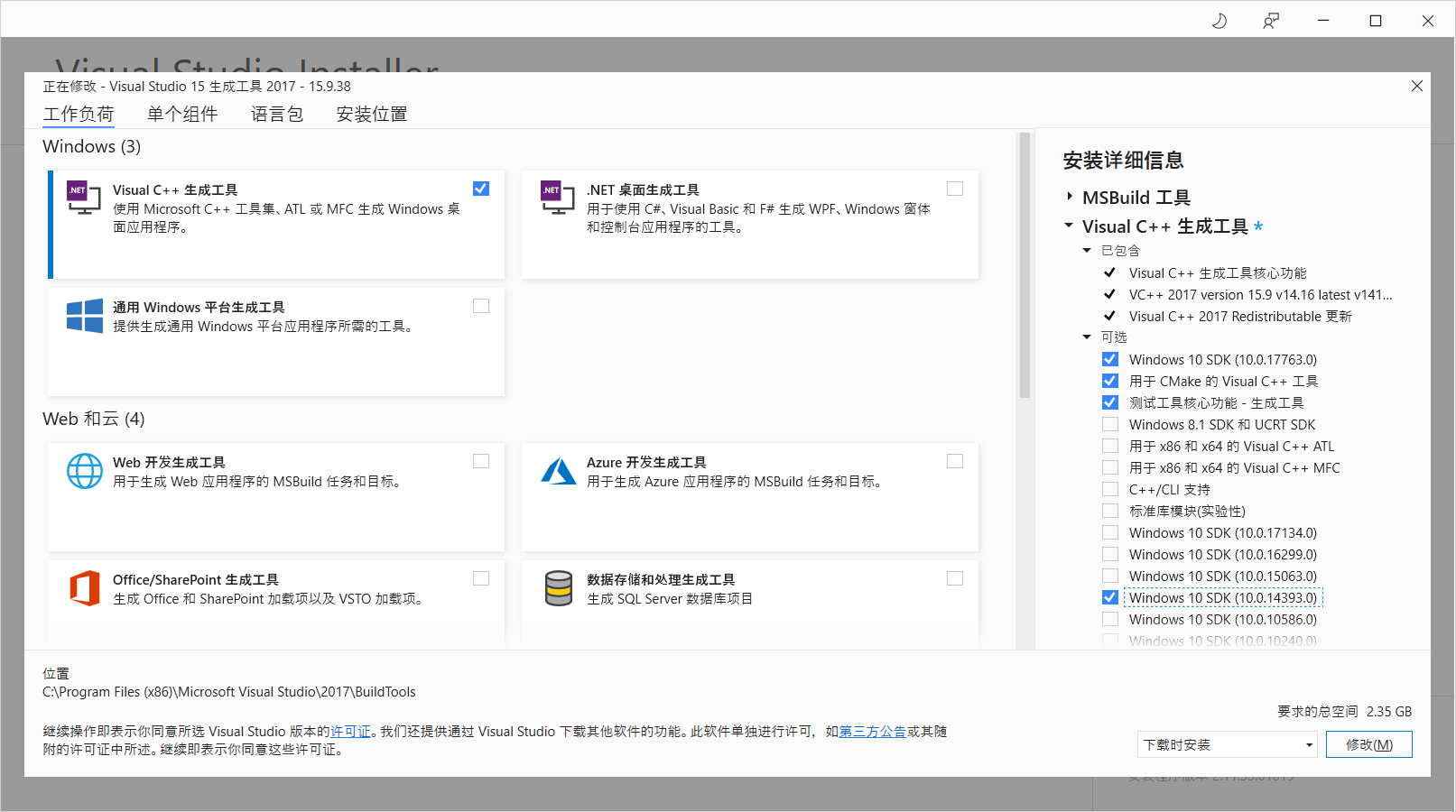
Task: Click the Windows (3) section heading
Action: pos(92,146)
